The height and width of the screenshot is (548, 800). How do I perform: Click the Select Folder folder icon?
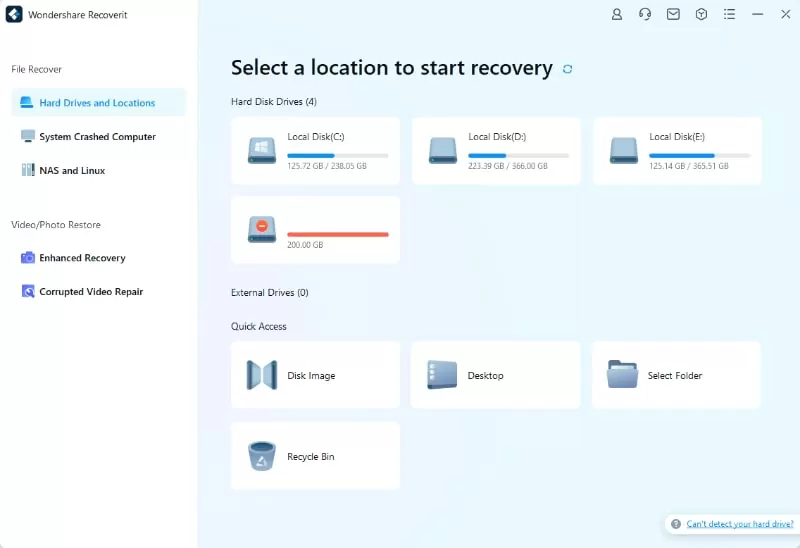(x=622, y=374)
